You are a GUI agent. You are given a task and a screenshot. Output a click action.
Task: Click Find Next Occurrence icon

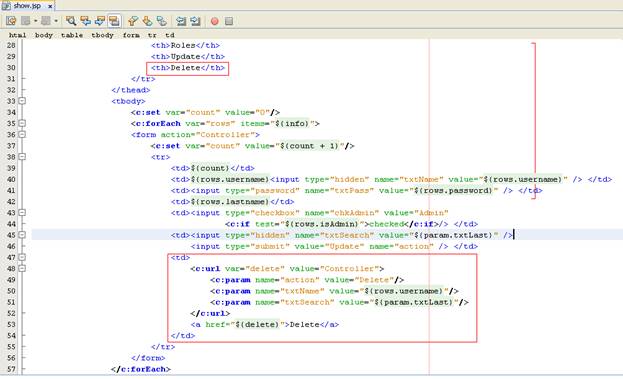pyautogui.click(x=99, y=21)
